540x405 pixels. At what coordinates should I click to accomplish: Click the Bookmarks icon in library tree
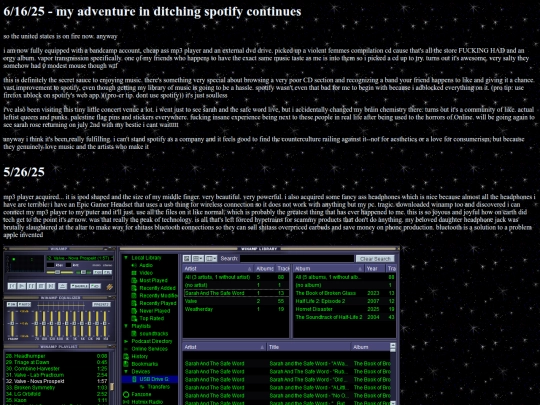pyautogui.click(x=126, y=364)
